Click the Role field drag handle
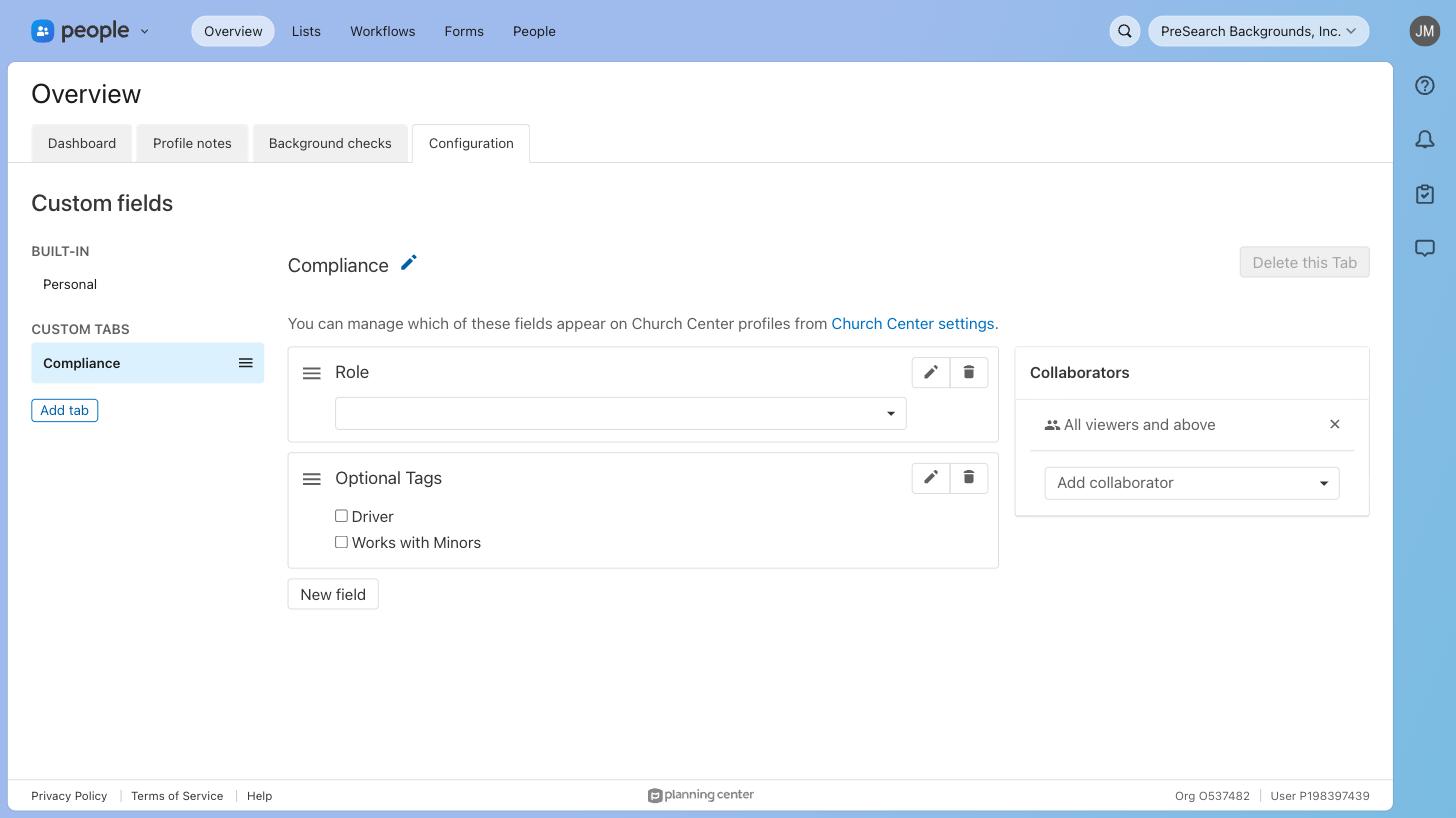 [312, 373]
